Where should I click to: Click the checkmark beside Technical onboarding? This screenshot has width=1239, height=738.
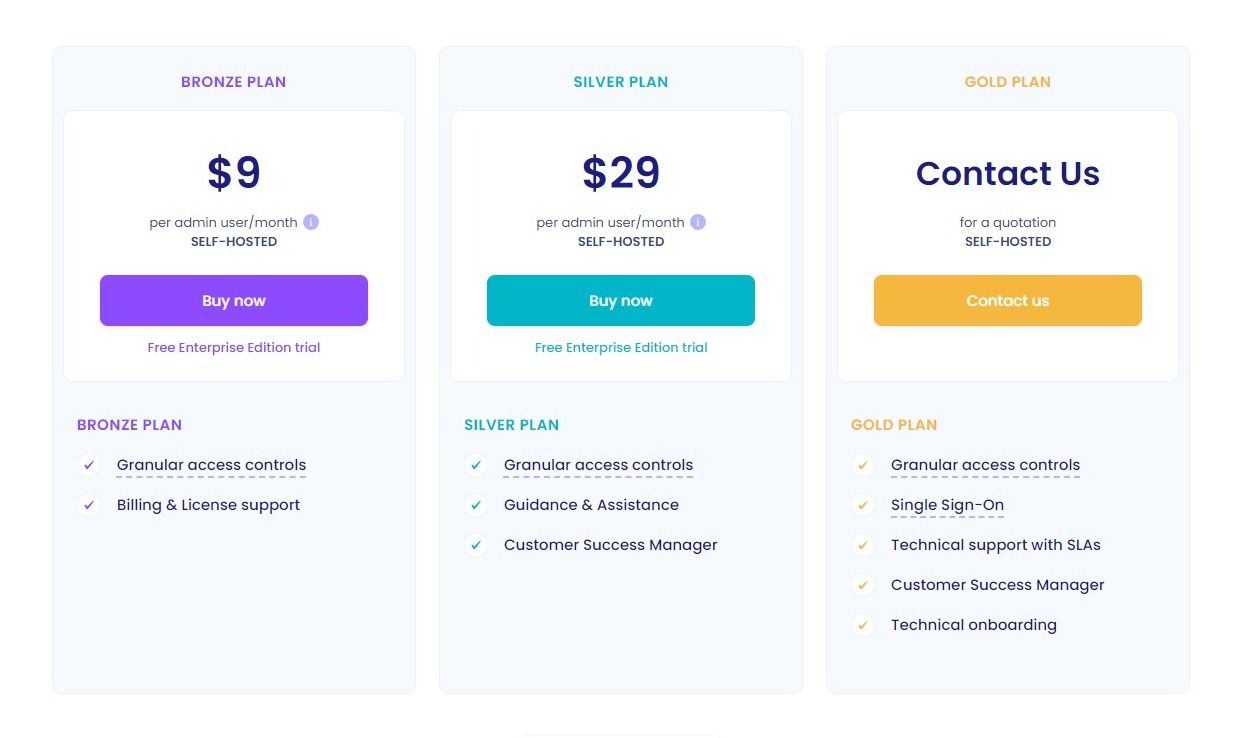[863, 625]
